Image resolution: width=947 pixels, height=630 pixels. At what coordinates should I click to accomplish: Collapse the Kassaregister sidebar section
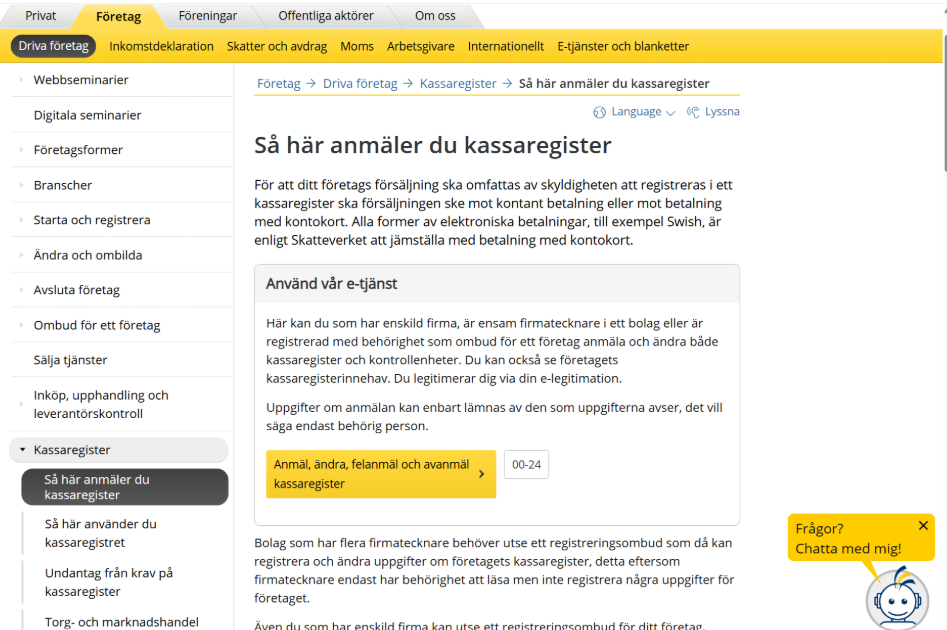[x=22, y=450]
